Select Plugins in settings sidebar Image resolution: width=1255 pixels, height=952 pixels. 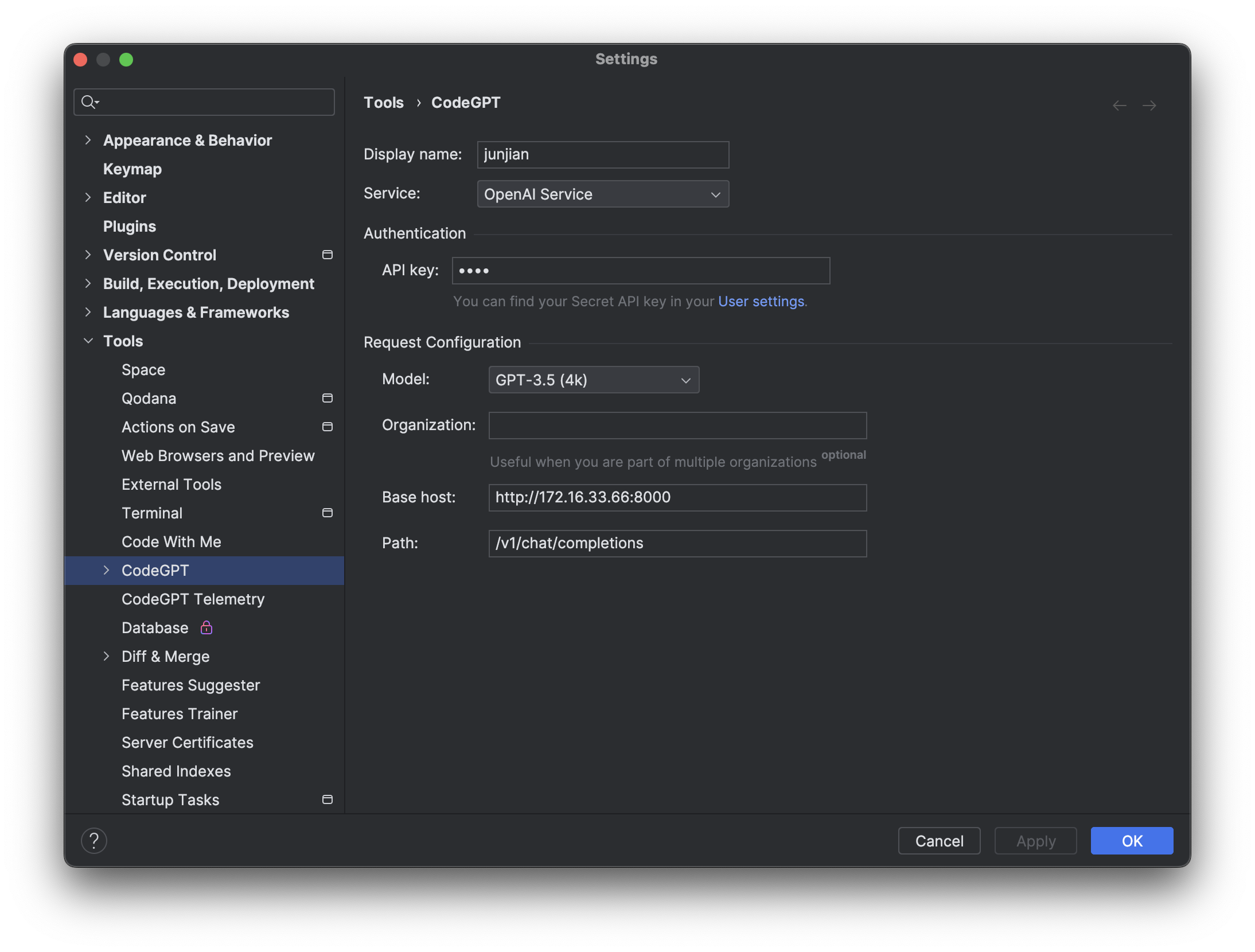[130, 226]
